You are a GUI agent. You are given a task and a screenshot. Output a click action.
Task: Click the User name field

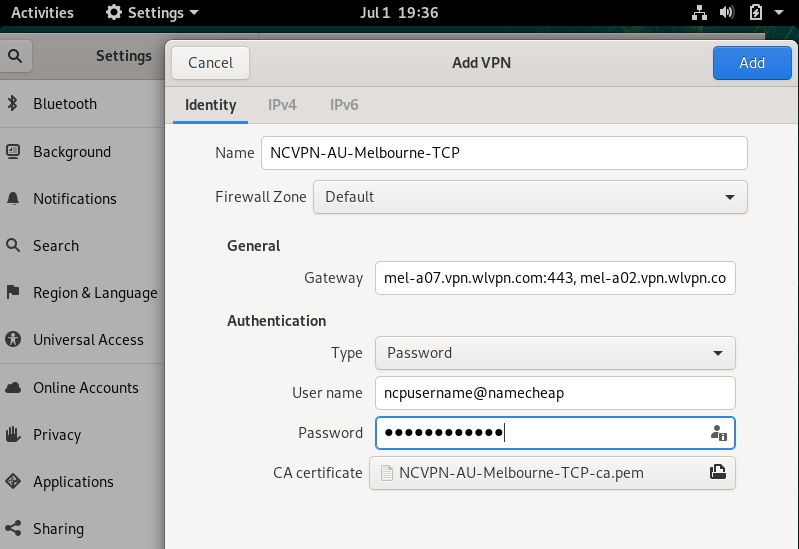click(555, 393)
